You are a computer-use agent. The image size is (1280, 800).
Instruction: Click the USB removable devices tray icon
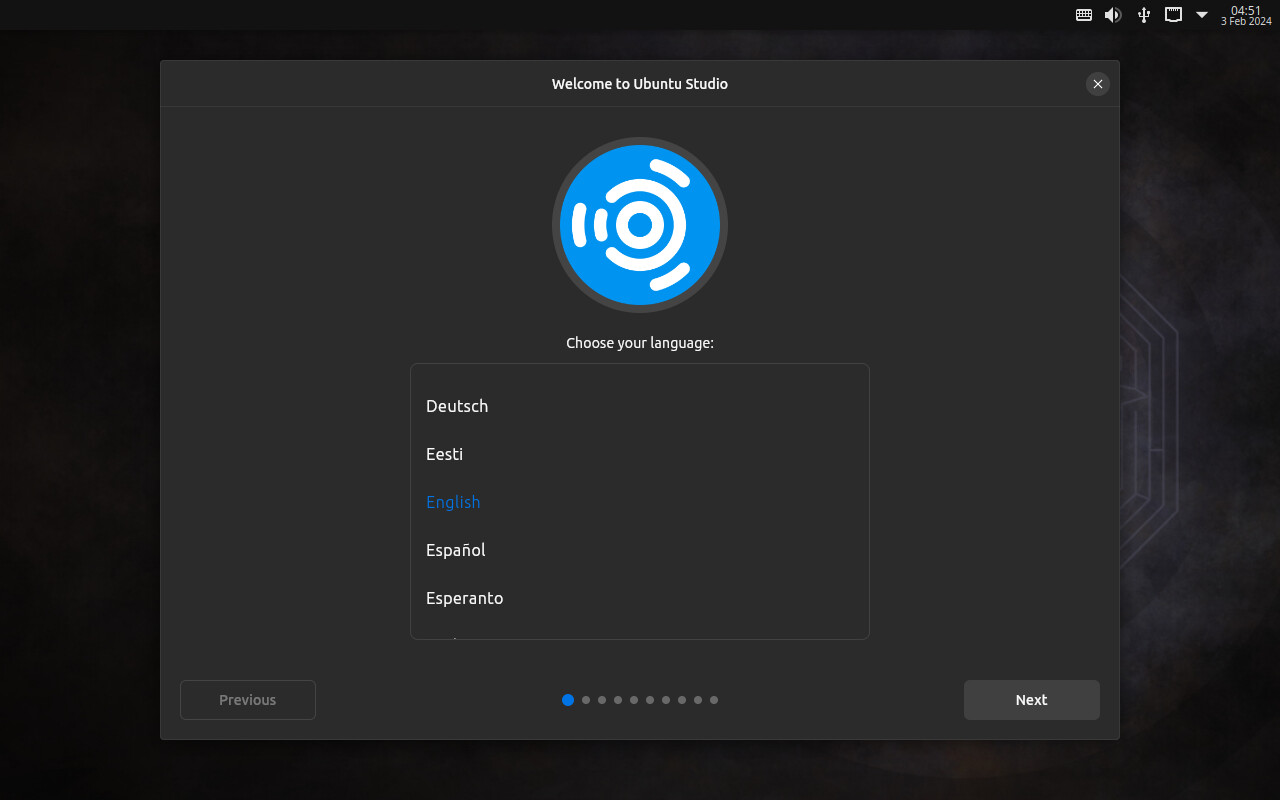click(x=1144, y=15)
